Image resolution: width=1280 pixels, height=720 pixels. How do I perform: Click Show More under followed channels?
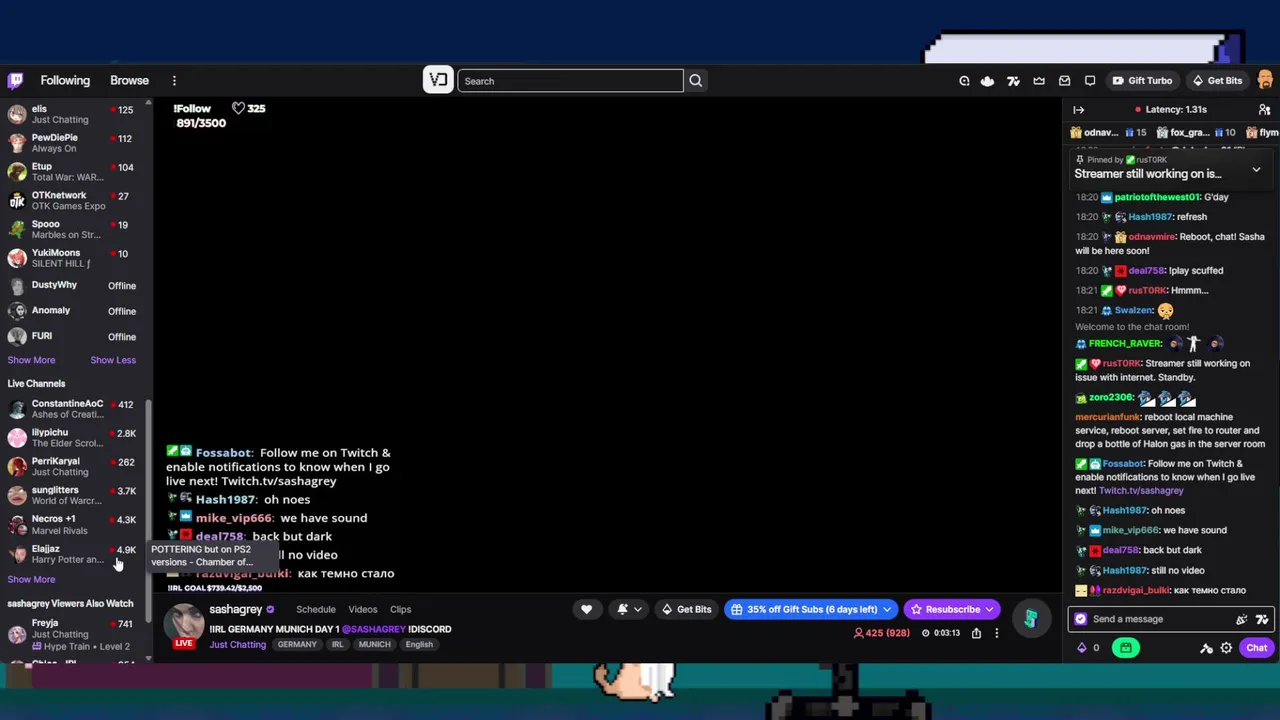click(31, 360)
